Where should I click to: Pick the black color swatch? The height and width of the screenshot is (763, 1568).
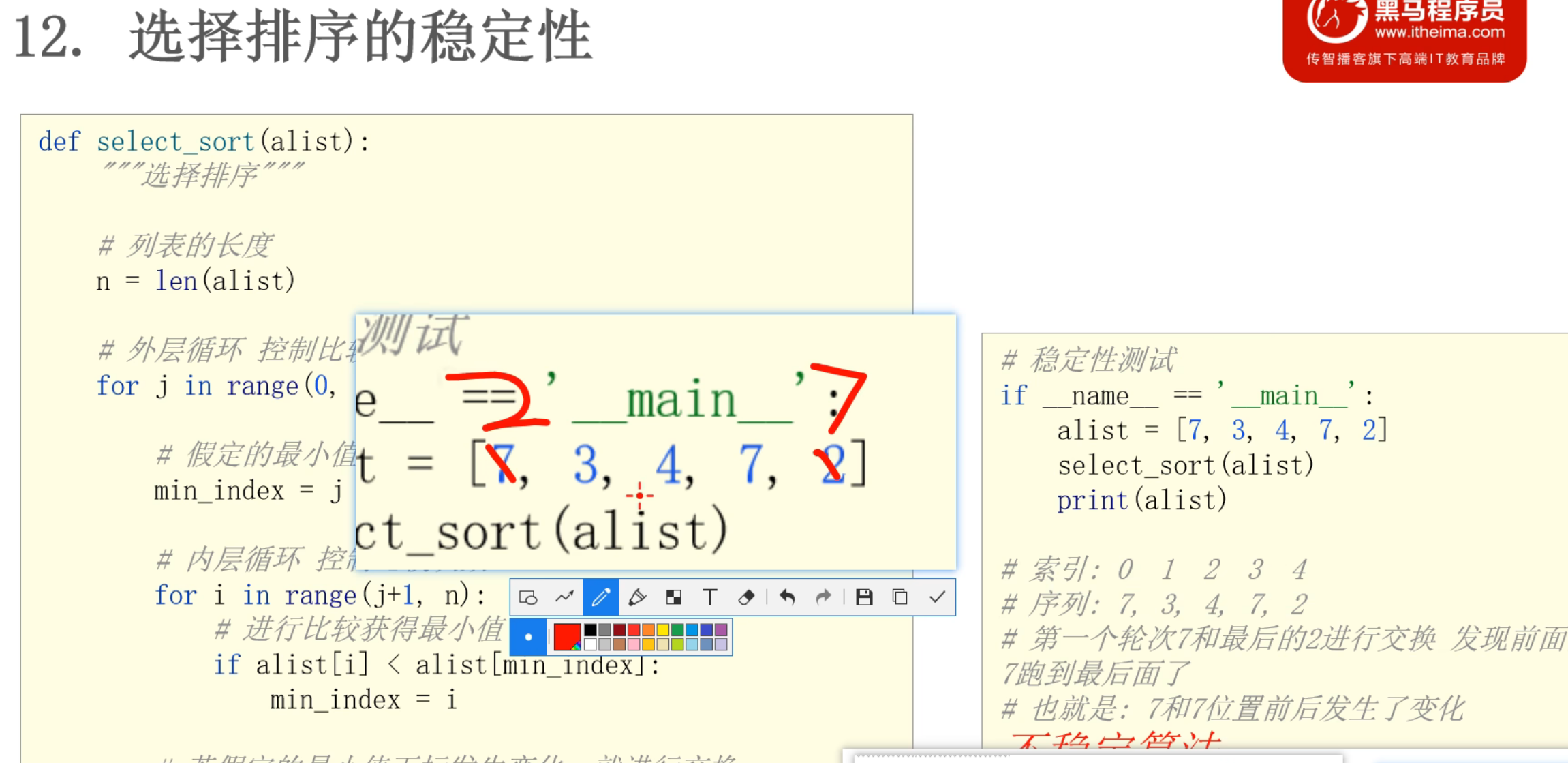pos(590,630)
